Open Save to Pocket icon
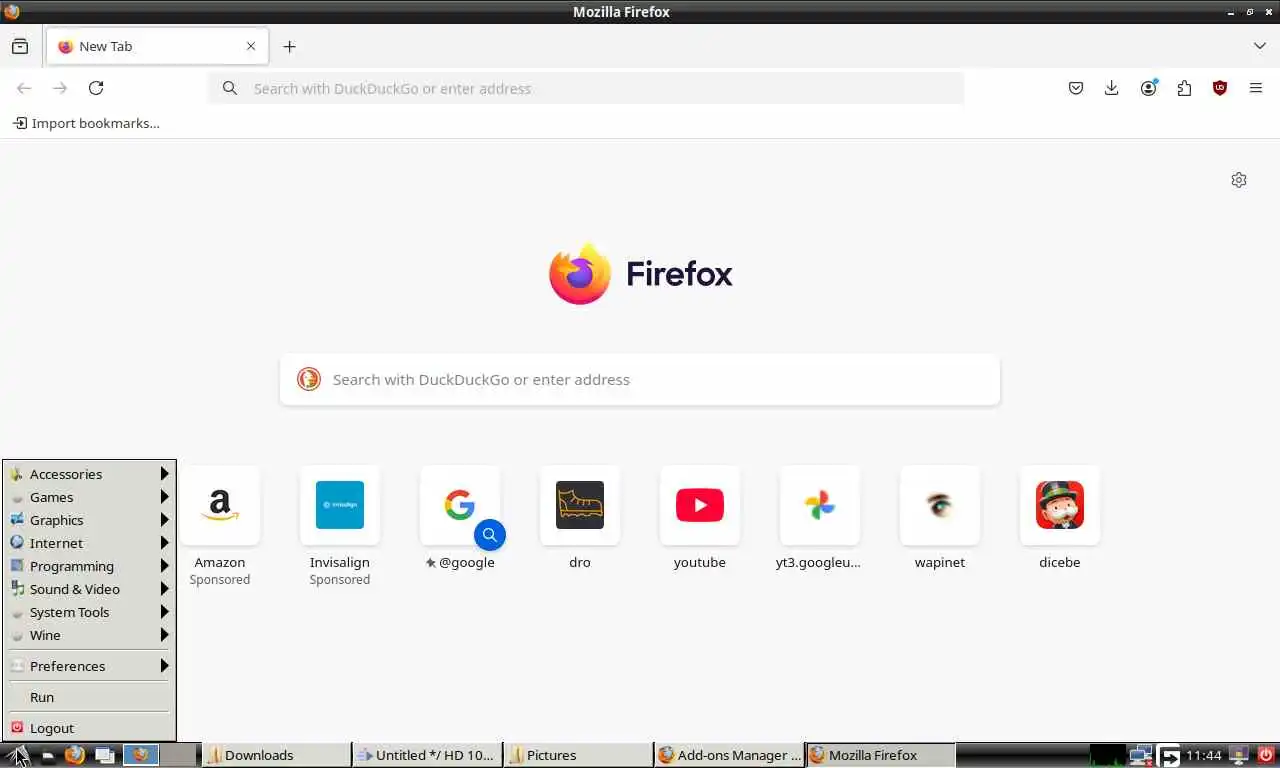 [x=1076, y=88]
